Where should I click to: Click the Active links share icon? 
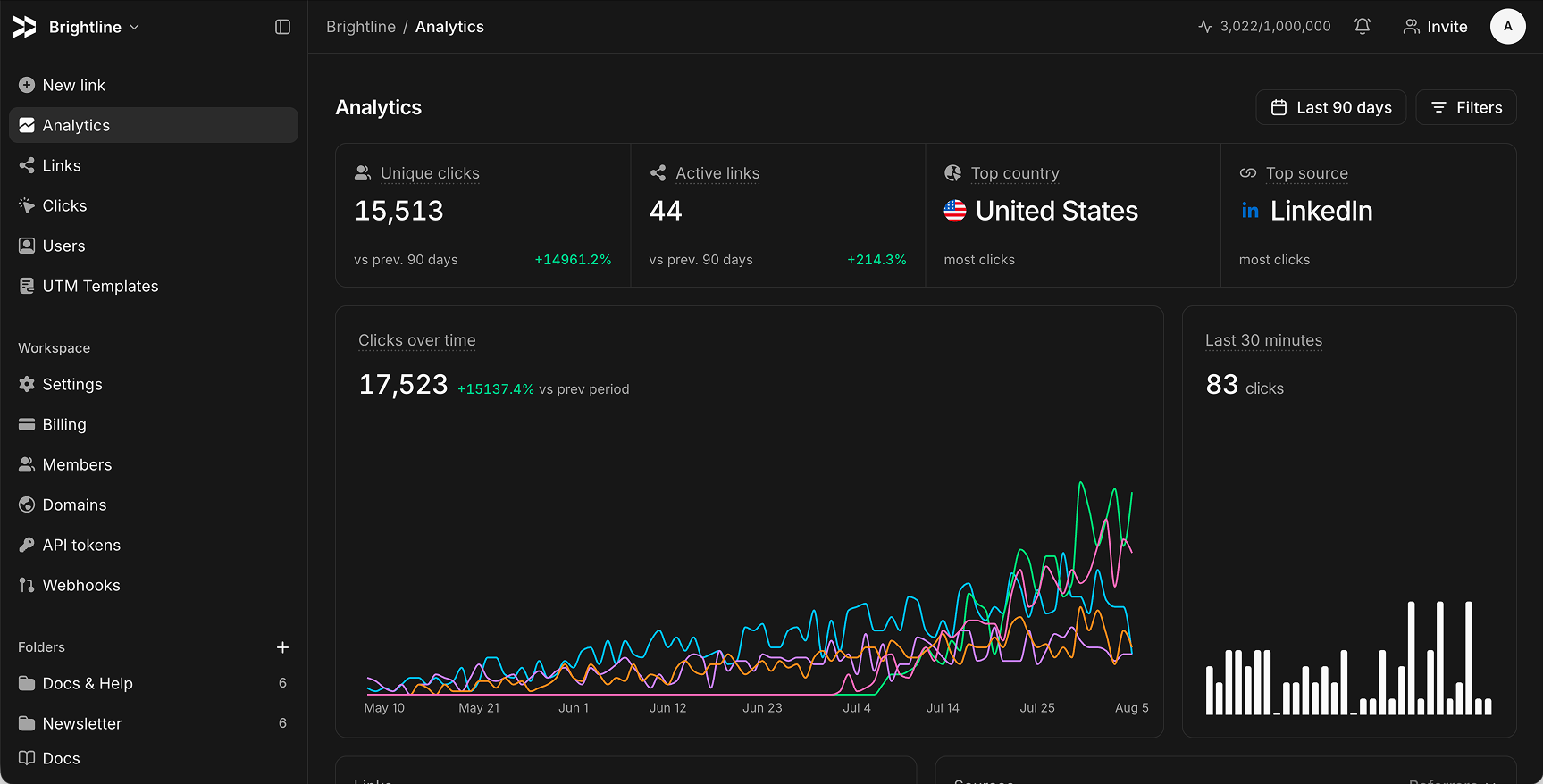pos(658,173)
